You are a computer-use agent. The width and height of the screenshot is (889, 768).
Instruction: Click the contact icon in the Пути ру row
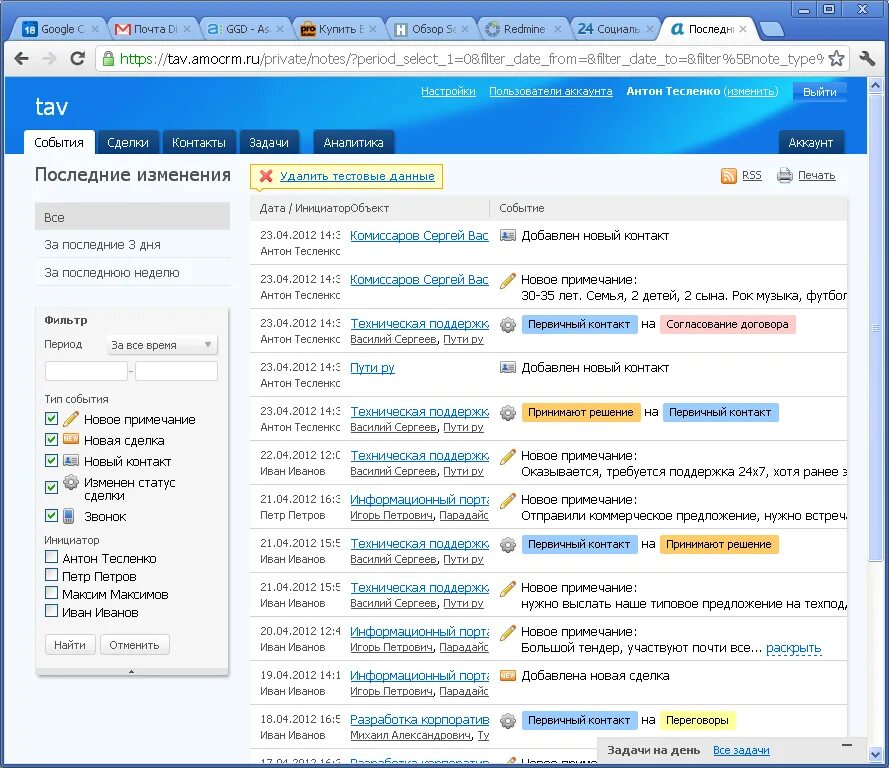click(x=507, y=368)
